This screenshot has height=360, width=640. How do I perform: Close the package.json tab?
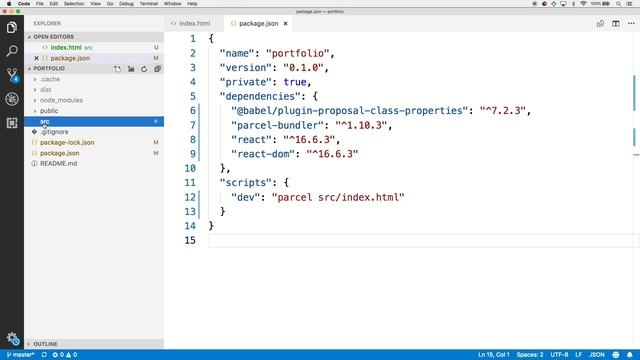[285, 24]
